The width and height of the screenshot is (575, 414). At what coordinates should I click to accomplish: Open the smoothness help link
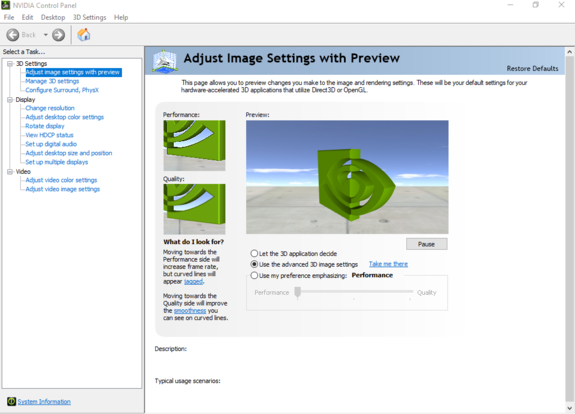point(190,311)
